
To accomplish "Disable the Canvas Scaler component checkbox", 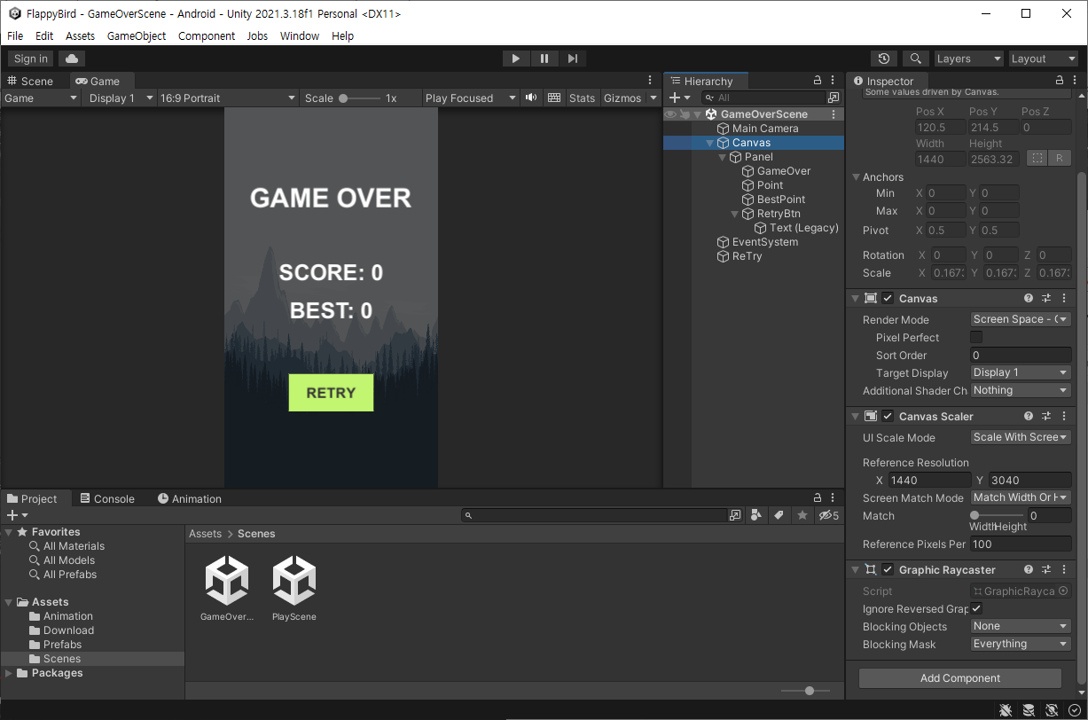I will click(887, 416).
